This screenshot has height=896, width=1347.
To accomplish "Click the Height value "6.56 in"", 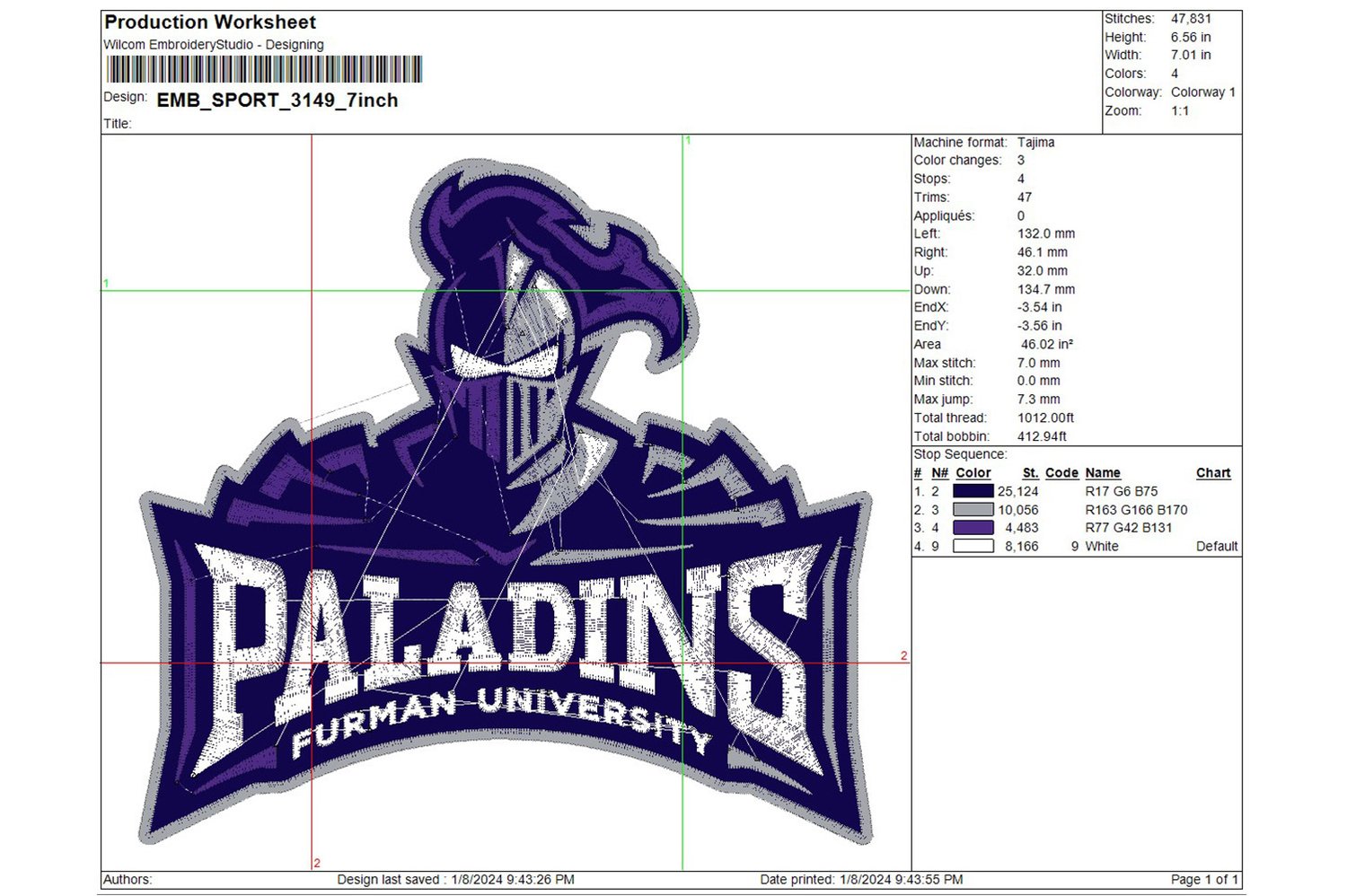I will tap(1191, 38).
